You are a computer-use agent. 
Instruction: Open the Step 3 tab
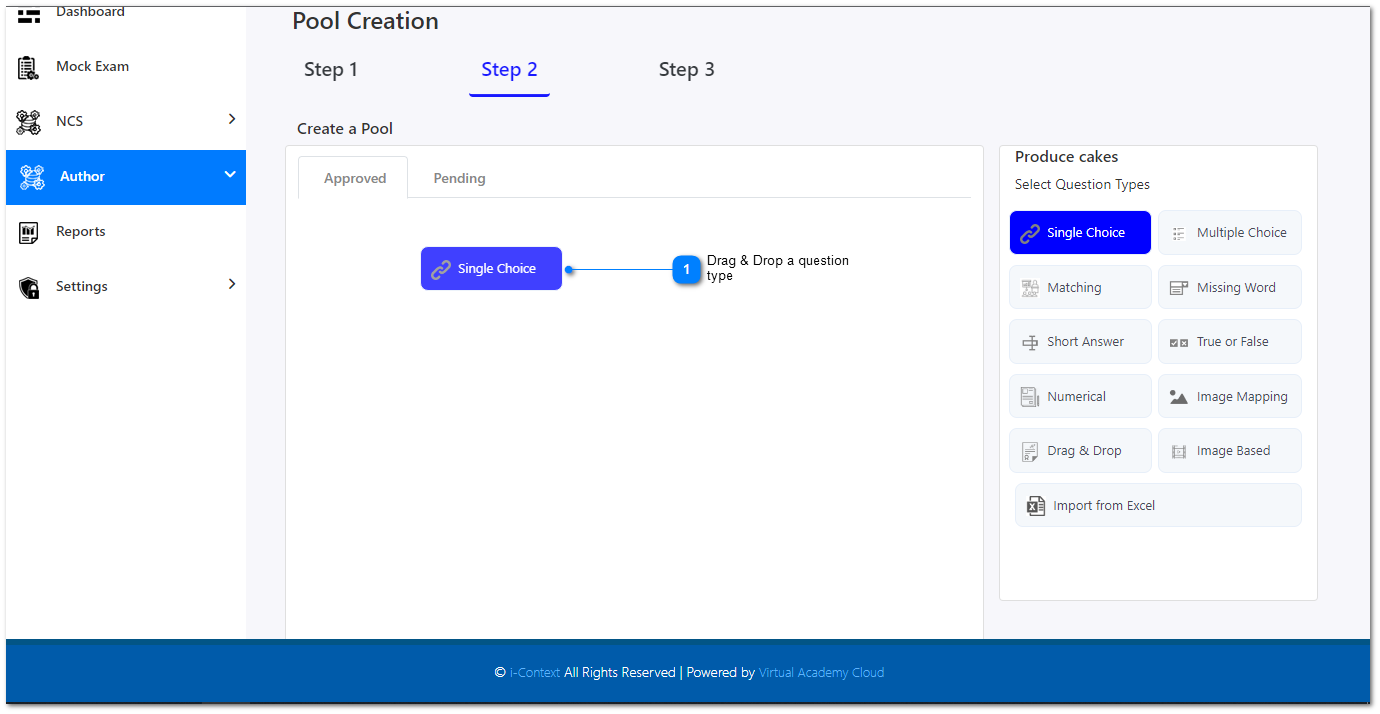click(x=686, y=70)
